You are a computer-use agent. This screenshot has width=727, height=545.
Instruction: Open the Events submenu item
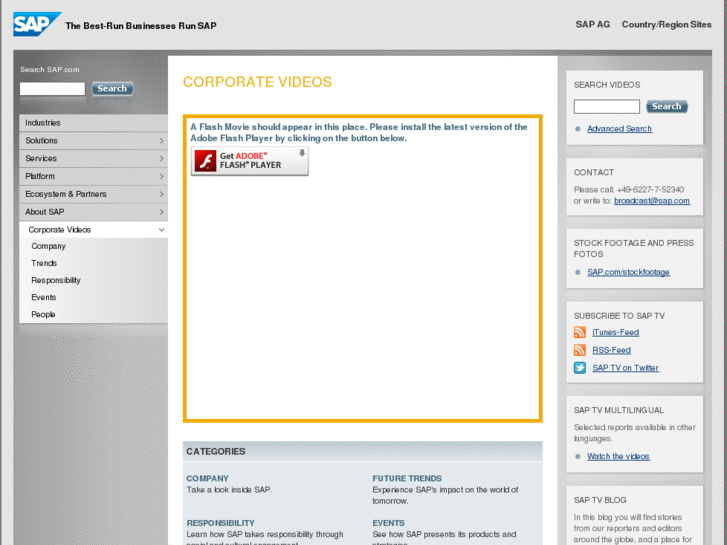(x=44, y=297)
